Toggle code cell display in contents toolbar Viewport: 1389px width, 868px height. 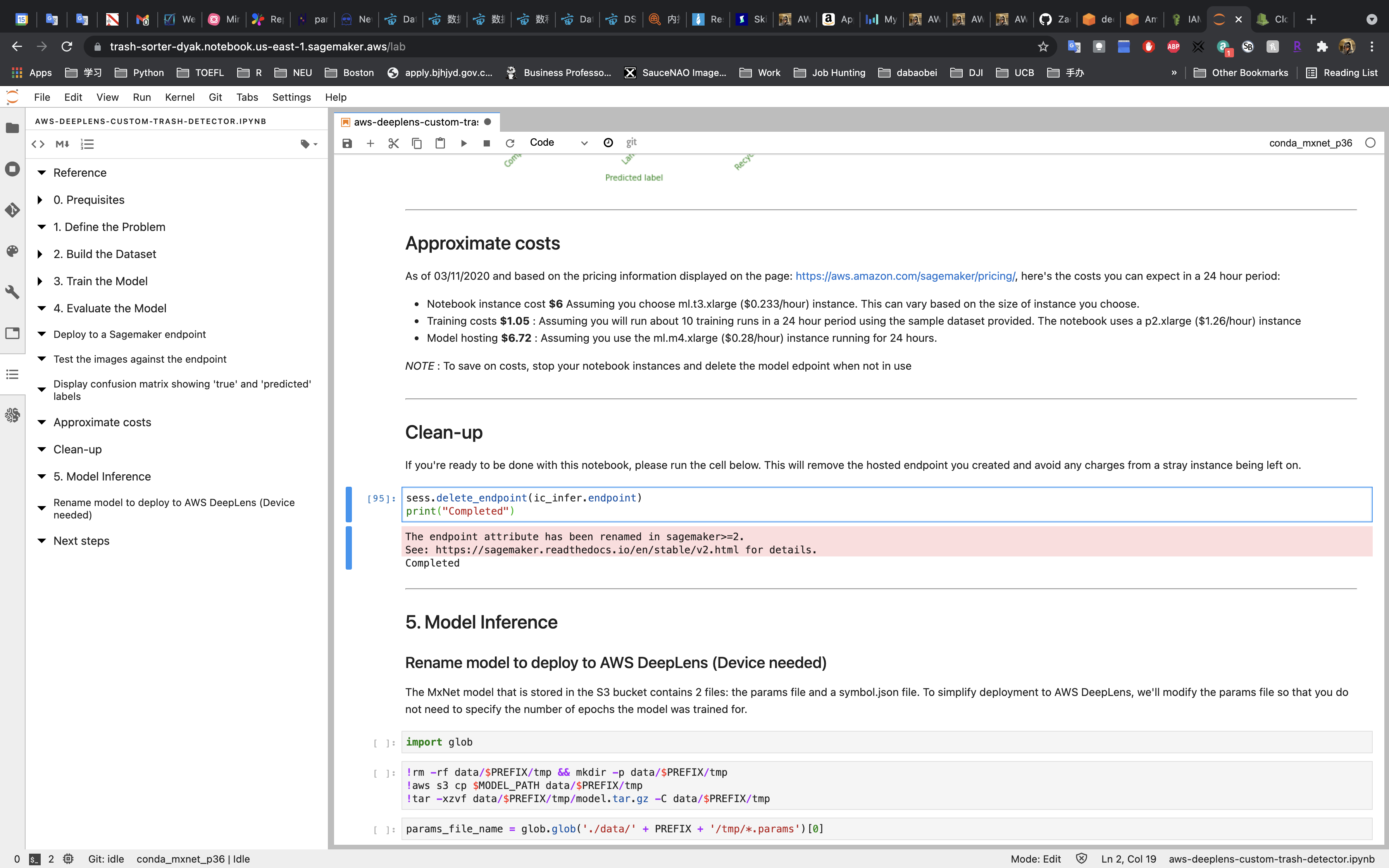38,144
